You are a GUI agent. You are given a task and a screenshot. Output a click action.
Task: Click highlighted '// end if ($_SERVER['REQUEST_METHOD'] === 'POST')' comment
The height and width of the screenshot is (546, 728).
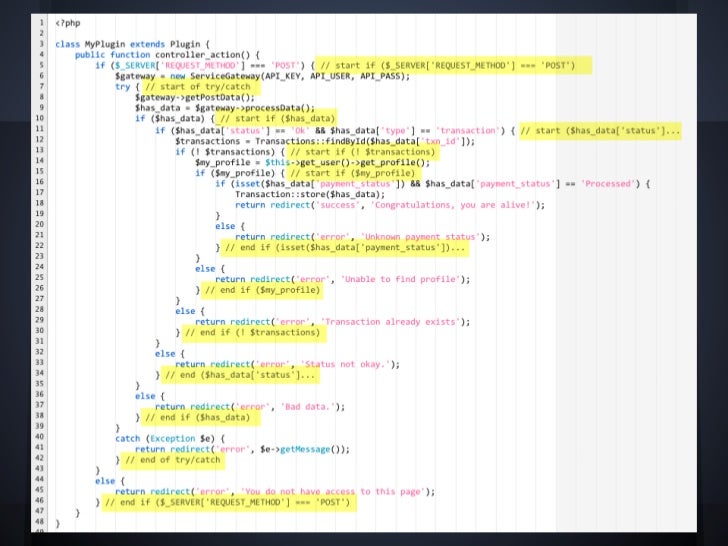tap(228, 502)
